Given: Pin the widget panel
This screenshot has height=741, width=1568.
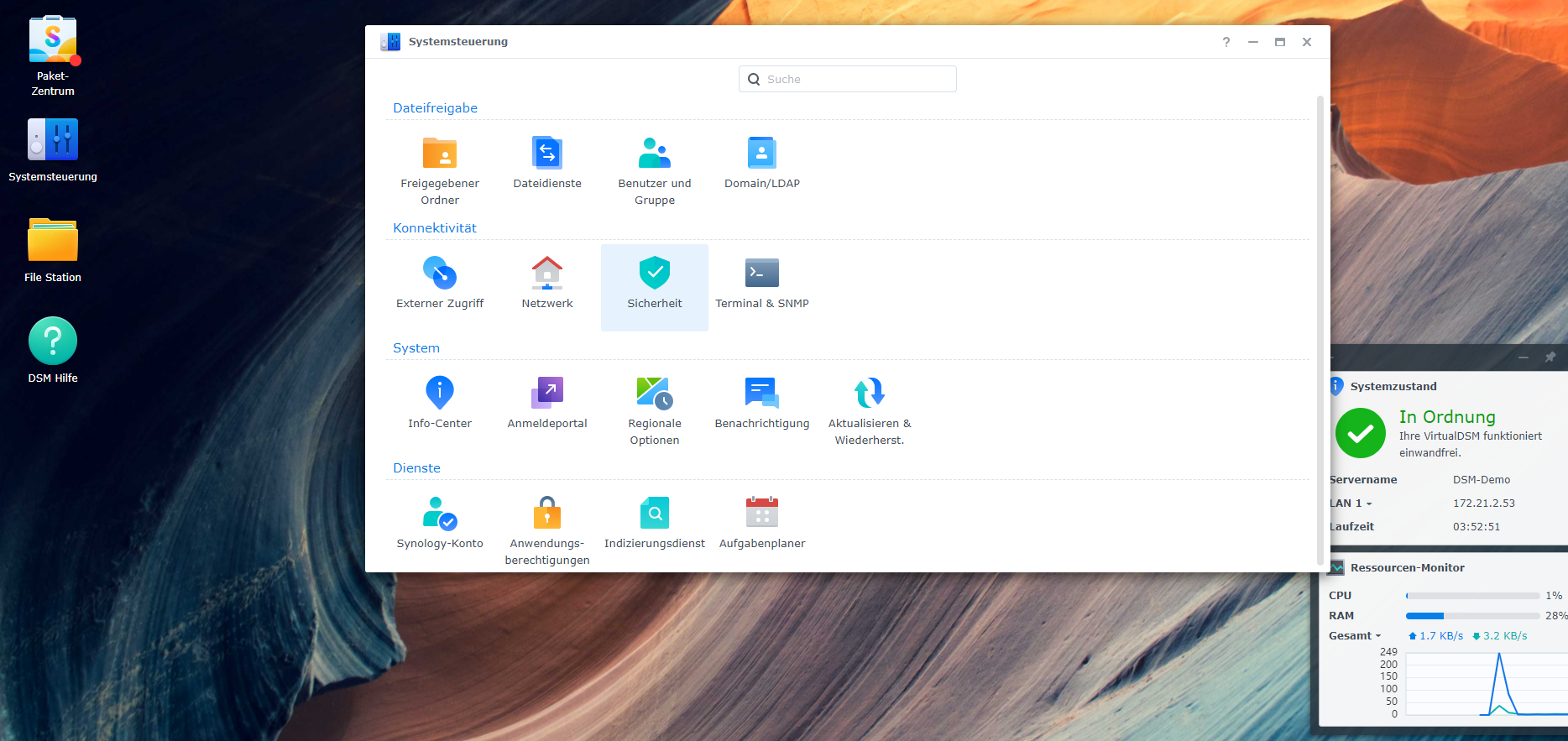Looking at the screenshot, I should (1550, 357).
